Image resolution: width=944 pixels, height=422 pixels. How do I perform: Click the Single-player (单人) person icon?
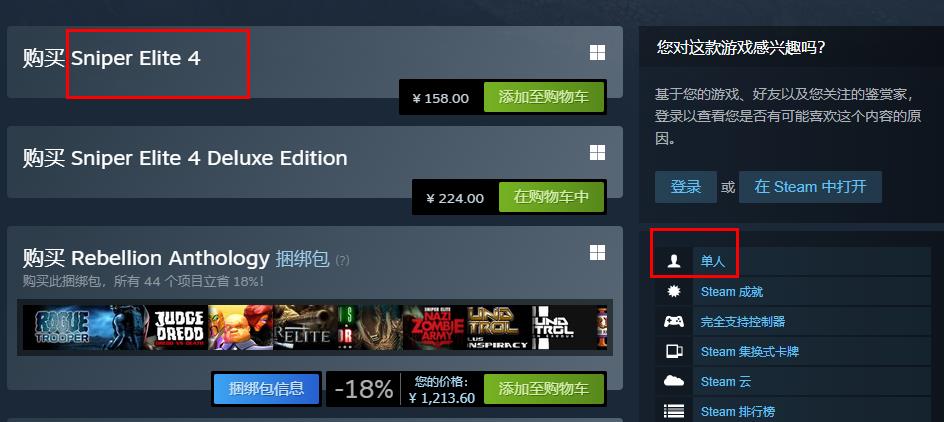coord(674,261)
